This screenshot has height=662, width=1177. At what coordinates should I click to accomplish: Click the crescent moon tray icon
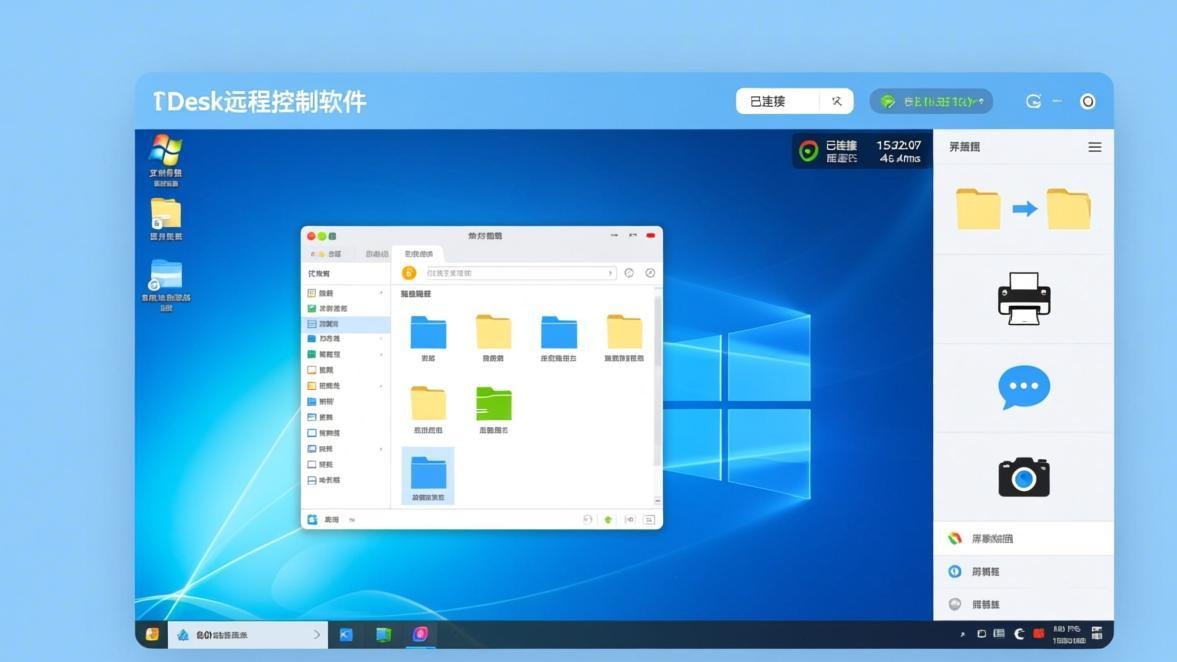1019,633
